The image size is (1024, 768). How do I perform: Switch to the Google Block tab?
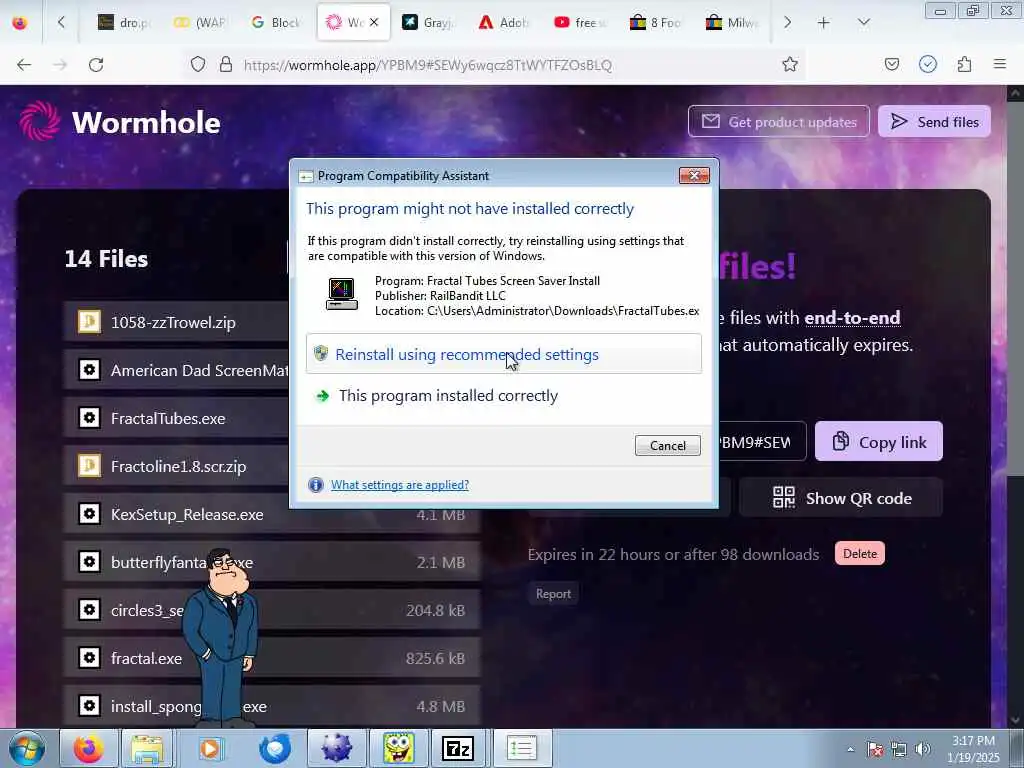point(276,23)
